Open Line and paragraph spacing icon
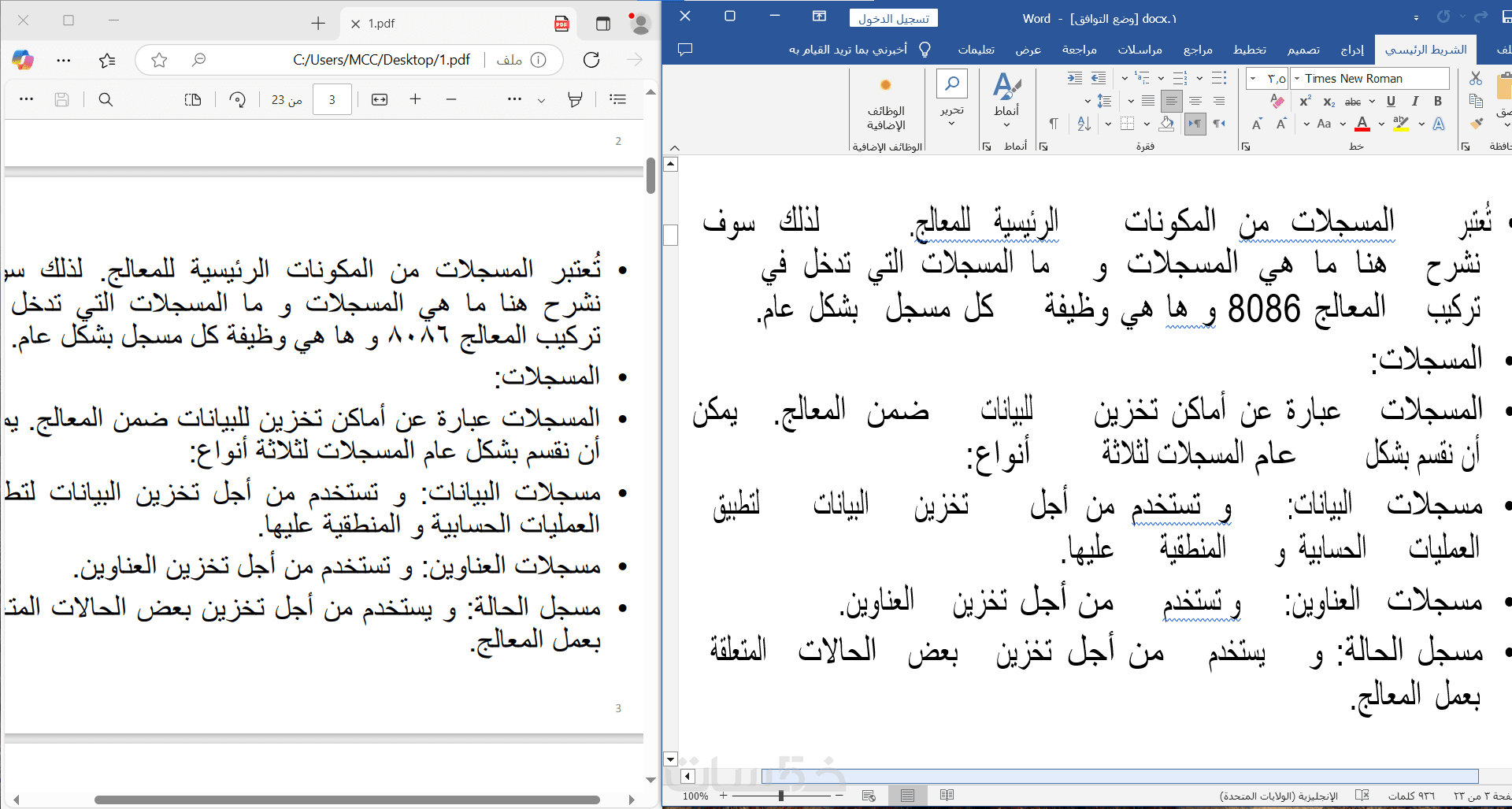Image resolution: width=1512 pixels, height=809 pixels. pos(1104,101)
